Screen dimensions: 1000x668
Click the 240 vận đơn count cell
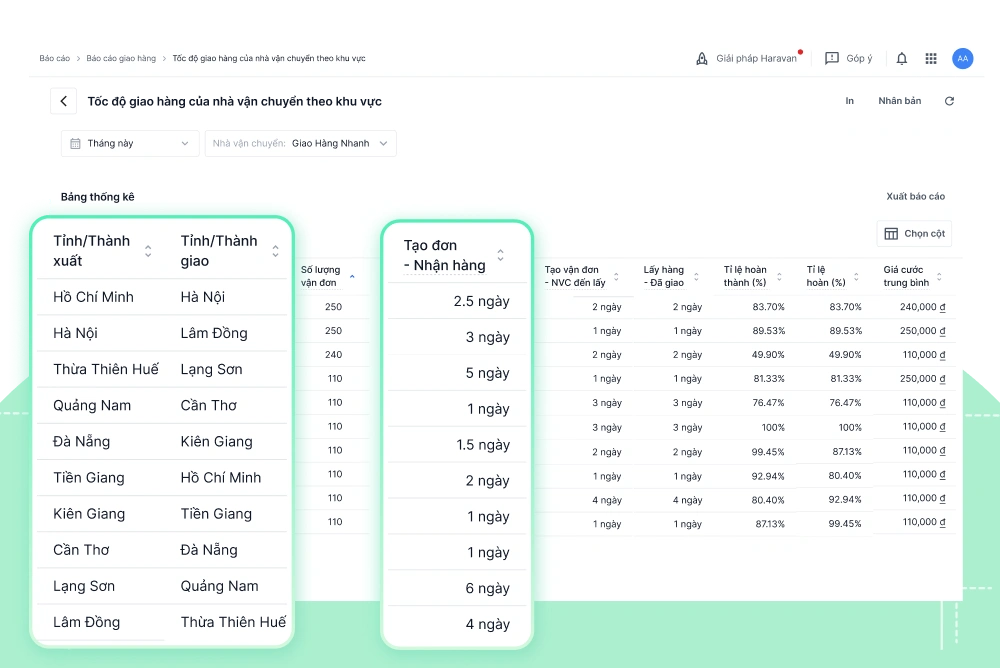click(x=334, y=355)
